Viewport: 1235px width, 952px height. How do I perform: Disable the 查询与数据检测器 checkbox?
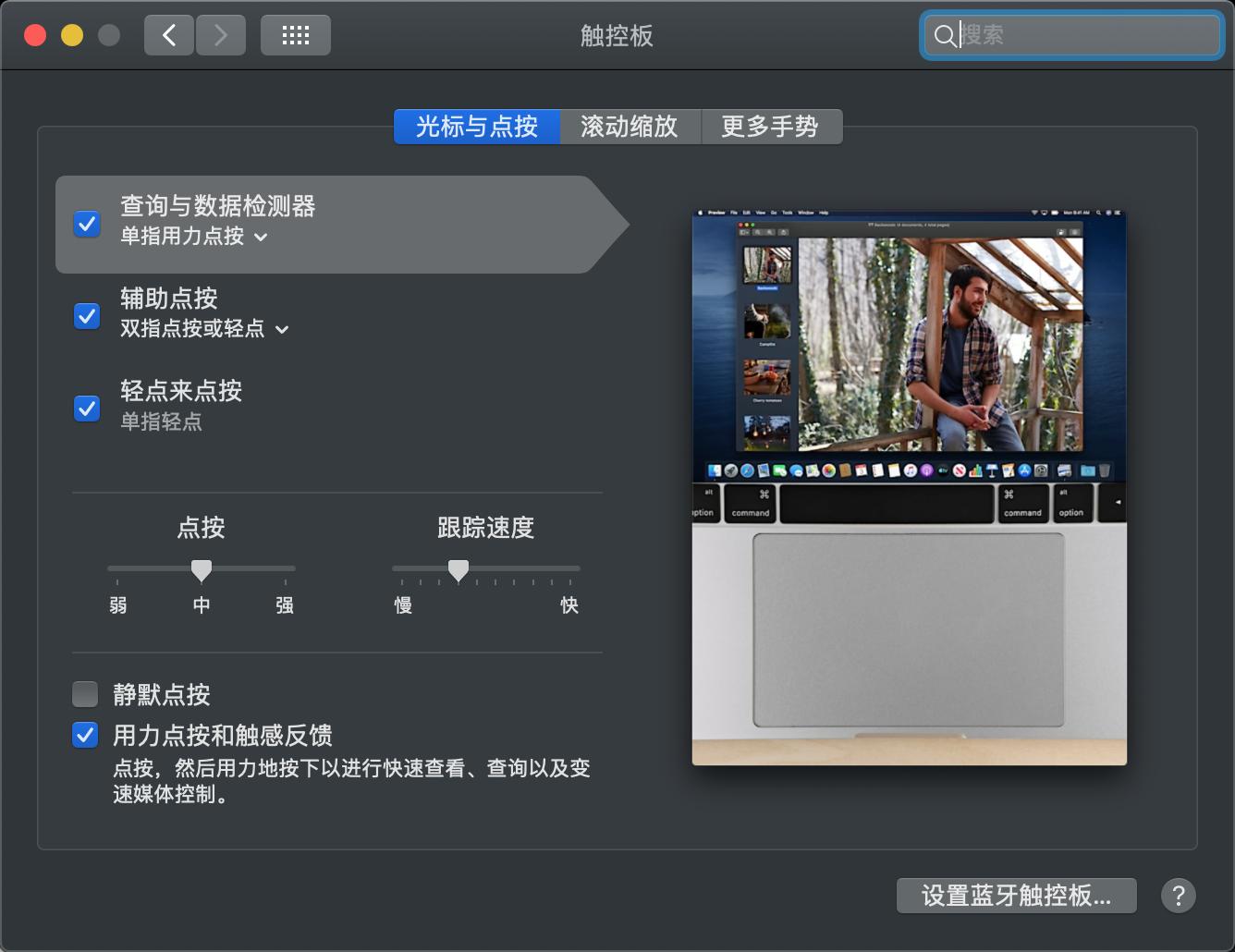pos(86,224)
